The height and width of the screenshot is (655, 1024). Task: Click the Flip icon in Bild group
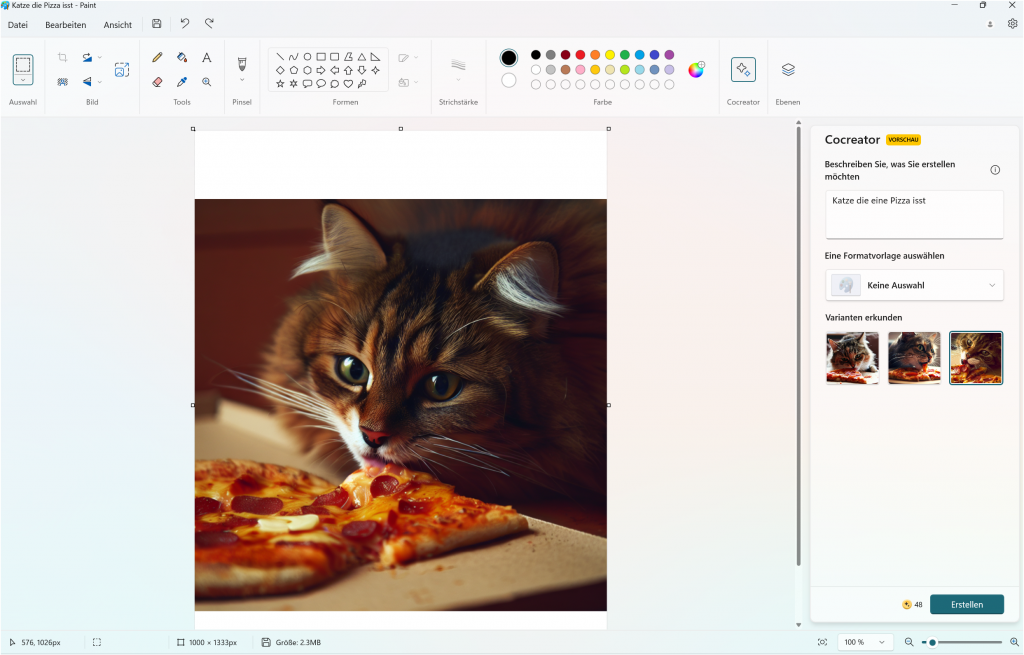pyautogui.click(x=87, y=82)
